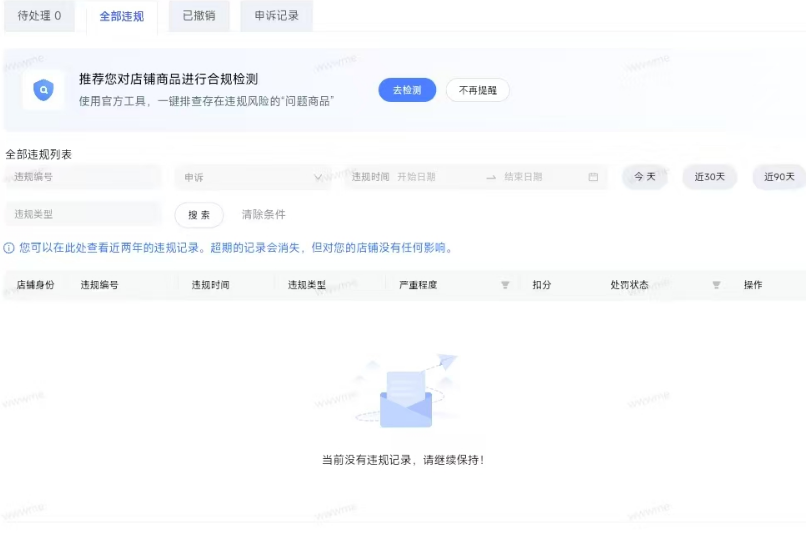Filter by 近30天 quick range
Screen dimensions: 806x542
709,177
